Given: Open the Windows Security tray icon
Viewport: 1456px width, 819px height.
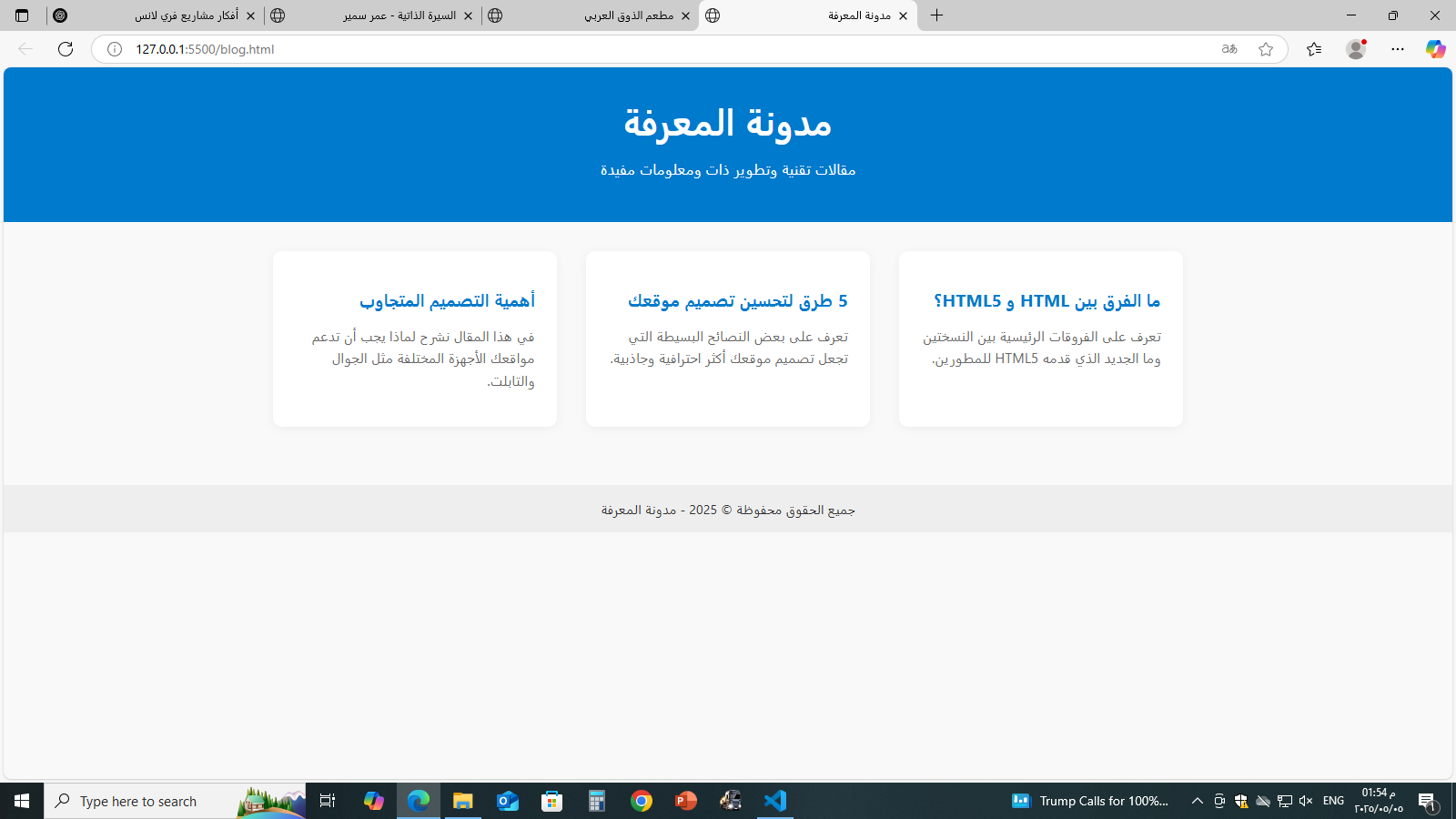Looking at the screenshot, I should click(x=1241, y=801).
